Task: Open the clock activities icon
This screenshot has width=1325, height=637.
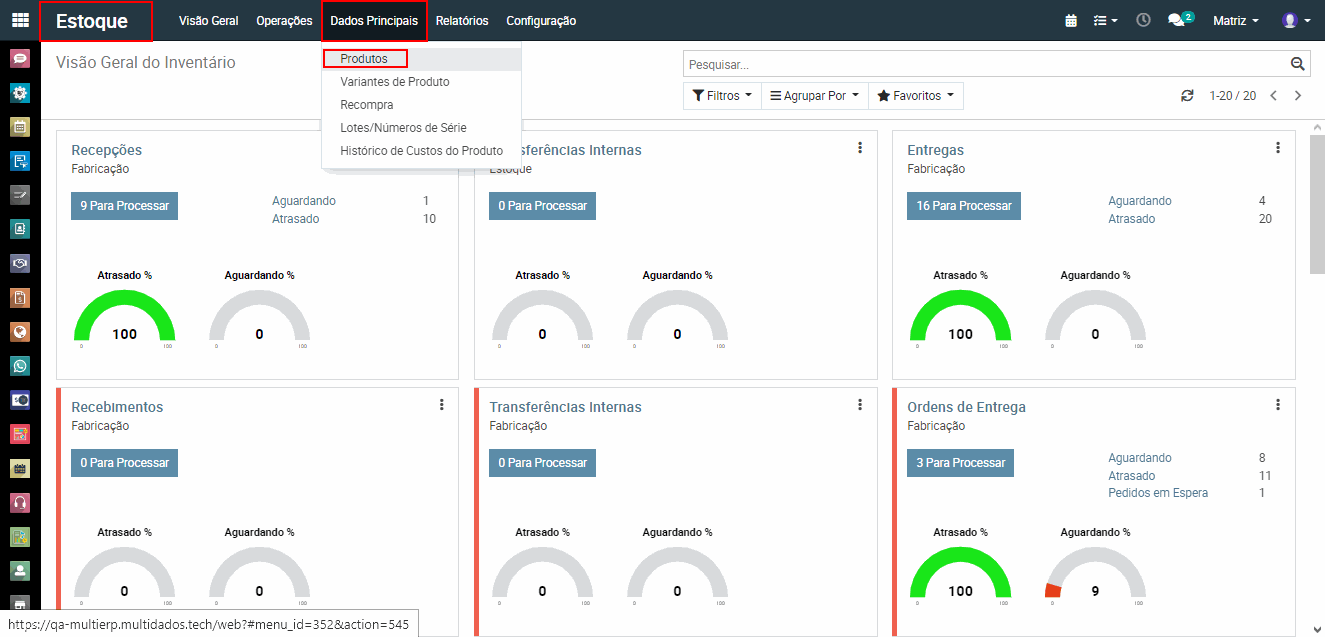Action: (x=1143, y=20)
